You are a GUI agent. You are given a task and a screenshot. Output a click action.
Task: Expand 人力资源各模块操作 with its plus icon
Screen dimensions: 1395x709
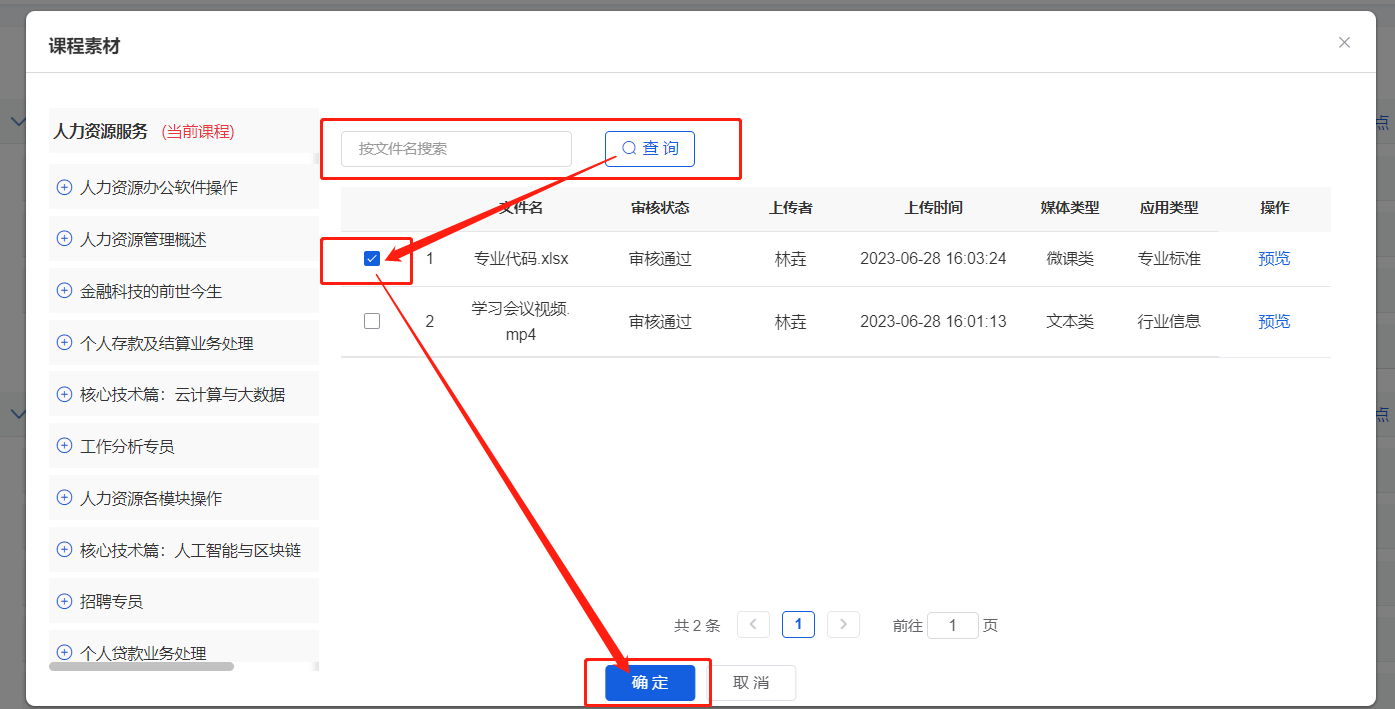pos(64,497)
